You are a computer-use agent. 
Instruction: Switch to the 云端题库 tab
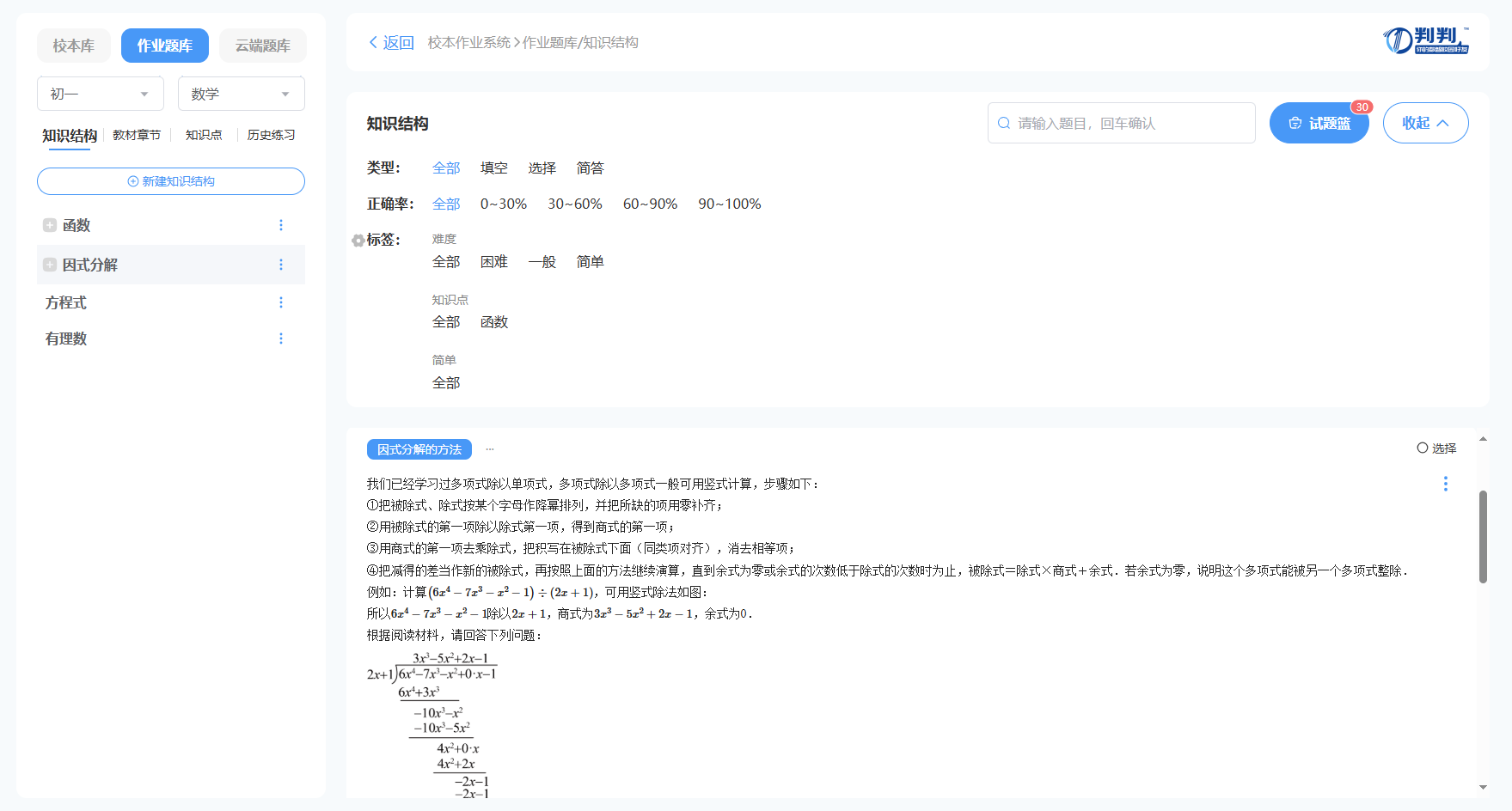click(x=262, y=46)
